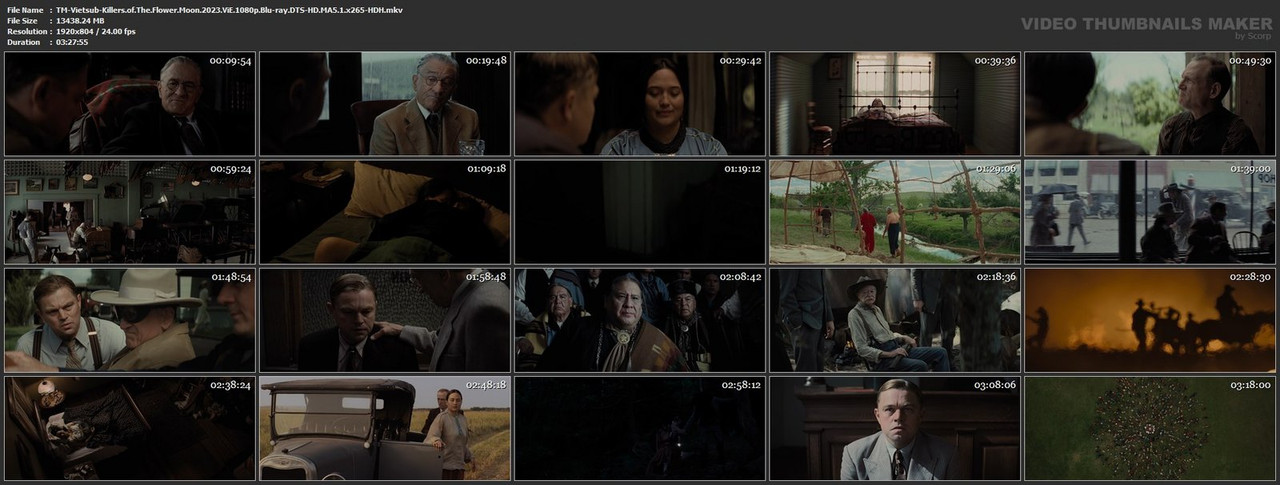
Task: Select the thumbnail at 00:19:48
Action: [385, 103]
